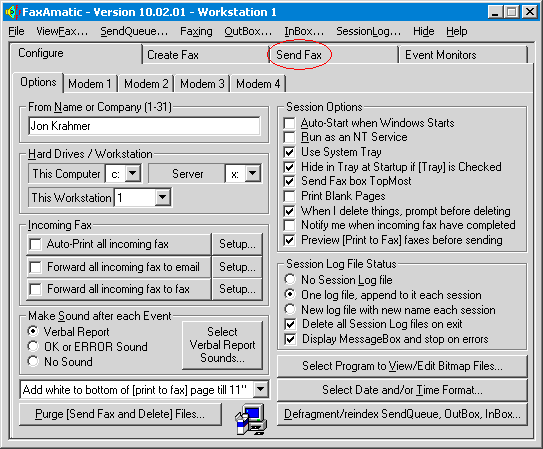
Task: Open the ViewFax menu
Action: click(62, 31)
